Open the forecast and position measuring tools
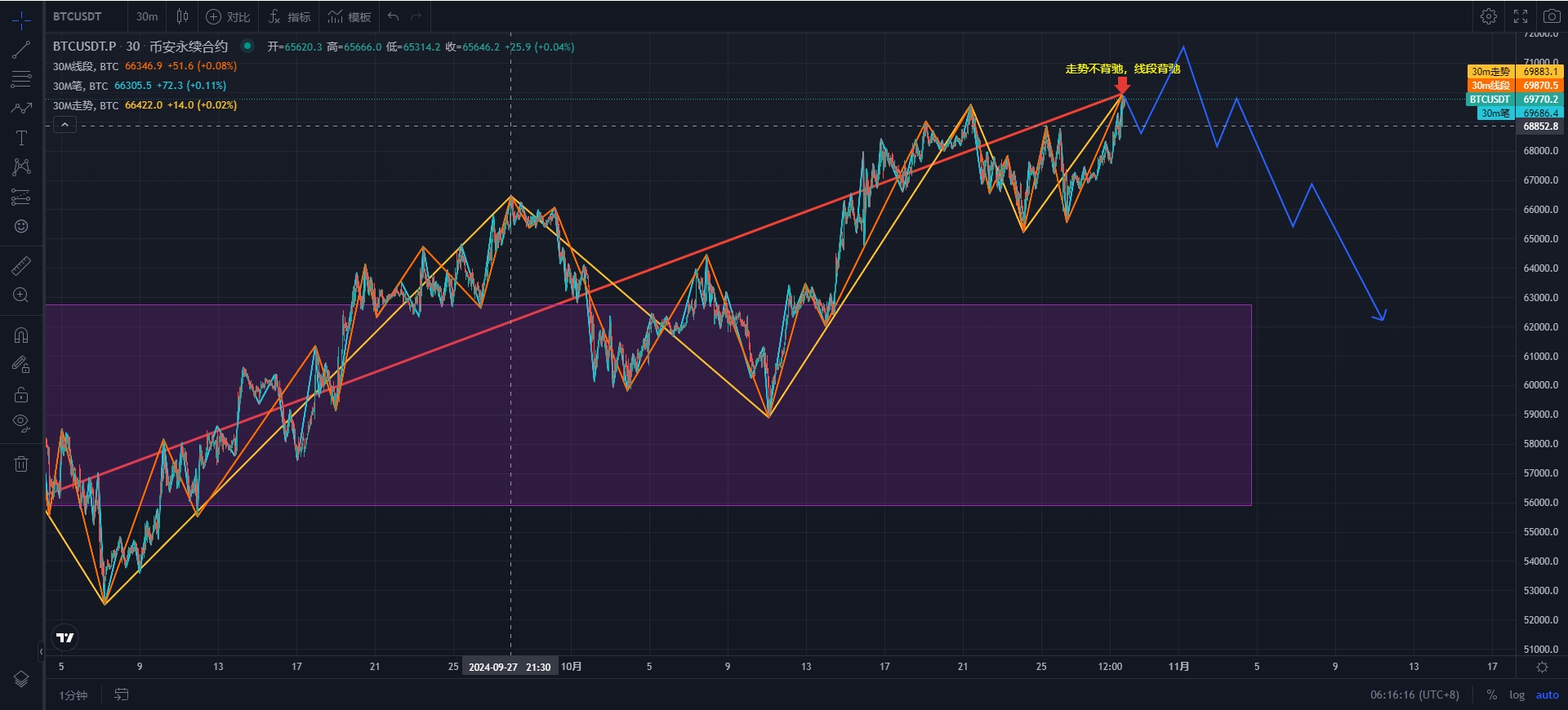 pyautogui.click(x=21, y=197)
